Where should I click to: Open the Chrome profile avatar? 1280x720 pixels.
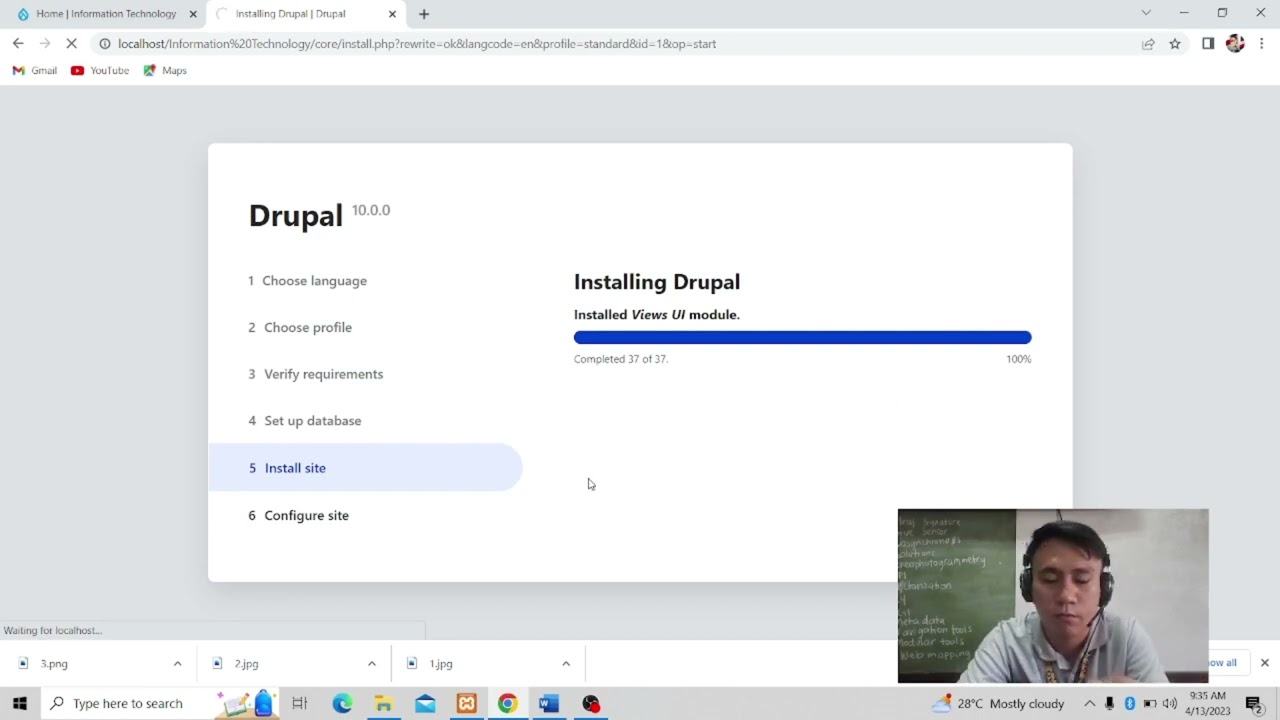tap(1235, 44)
